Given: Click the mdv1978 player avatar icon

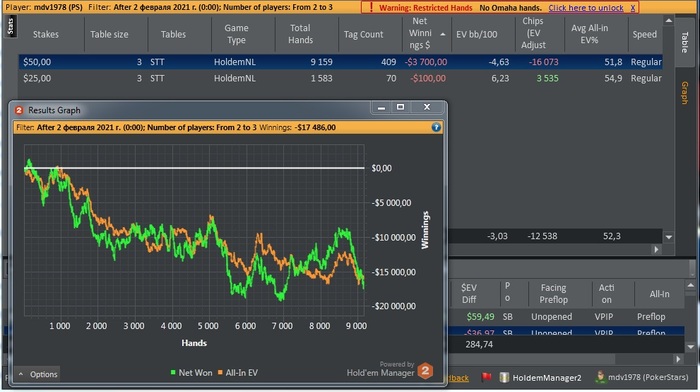Looking at the screenshot, I should tap(600, 377).
